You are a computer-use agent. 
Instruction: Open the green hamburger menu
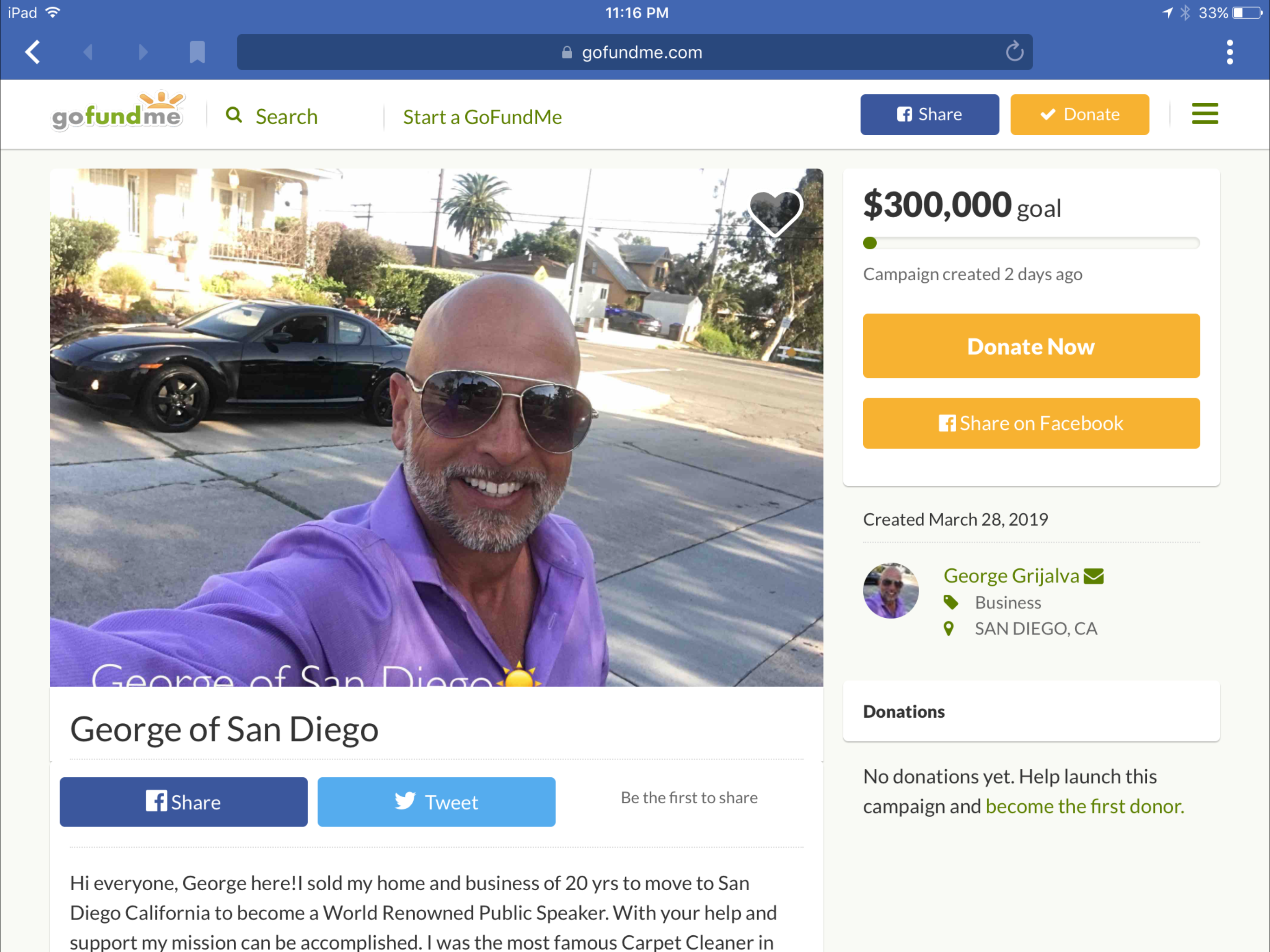pos(1204,114)
